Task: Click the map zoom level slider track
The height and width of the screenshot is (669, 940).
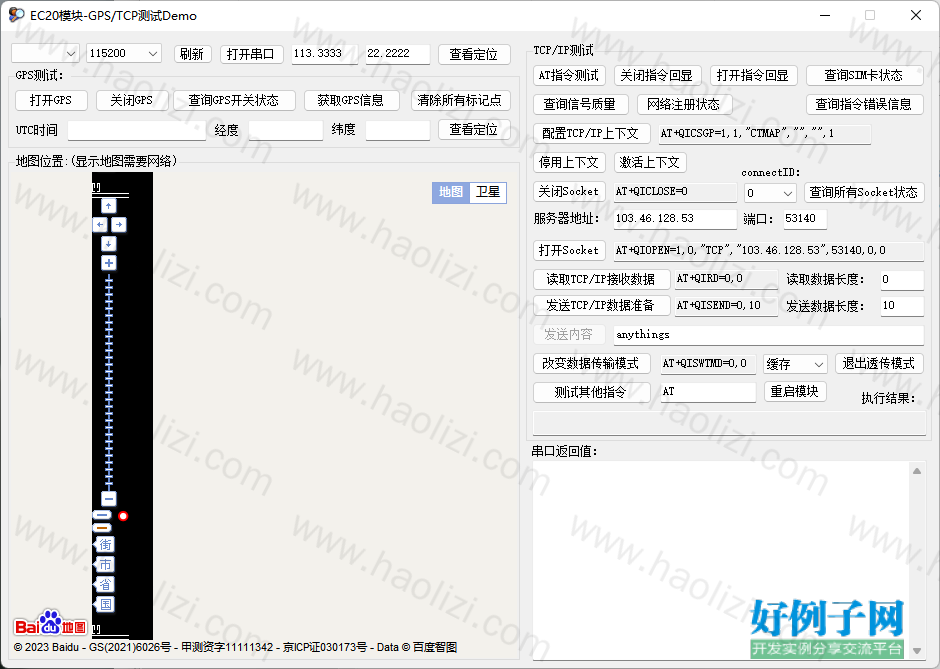Action: tap(109, 381)
